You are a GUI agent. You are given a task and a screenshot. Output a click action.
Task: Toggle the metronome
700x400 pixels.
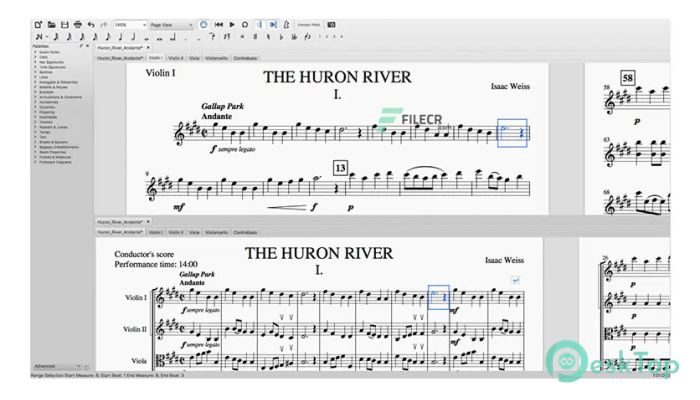(287, 25)
